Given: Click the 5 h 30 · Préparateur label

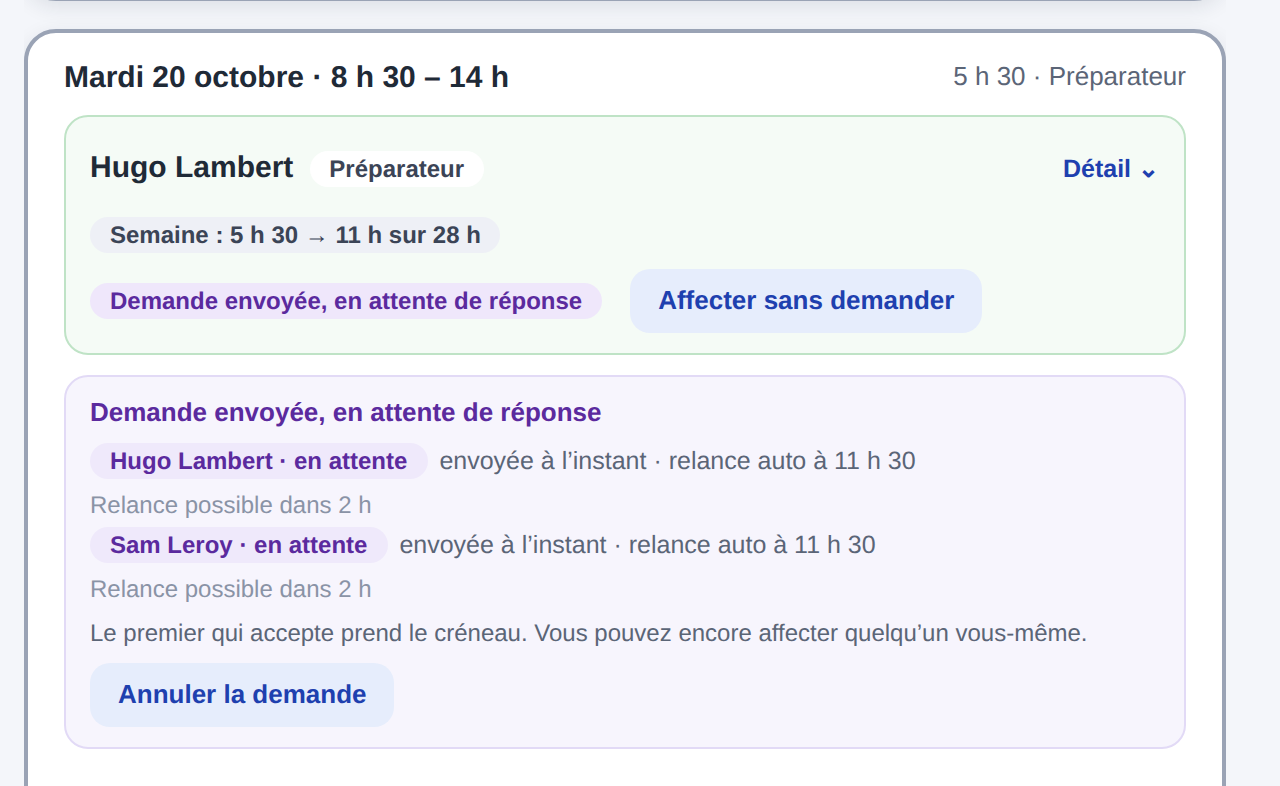Looking at the screenshot, I should (1069, 76).
